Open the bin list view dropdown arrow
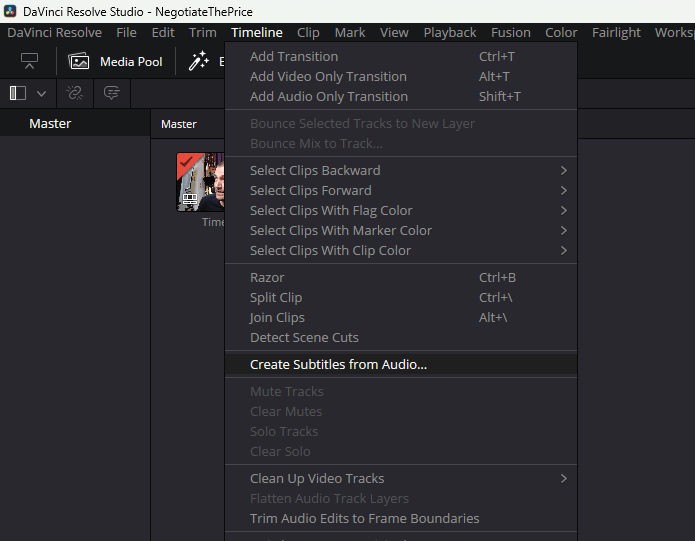695x541 pixels. (41, 93)
